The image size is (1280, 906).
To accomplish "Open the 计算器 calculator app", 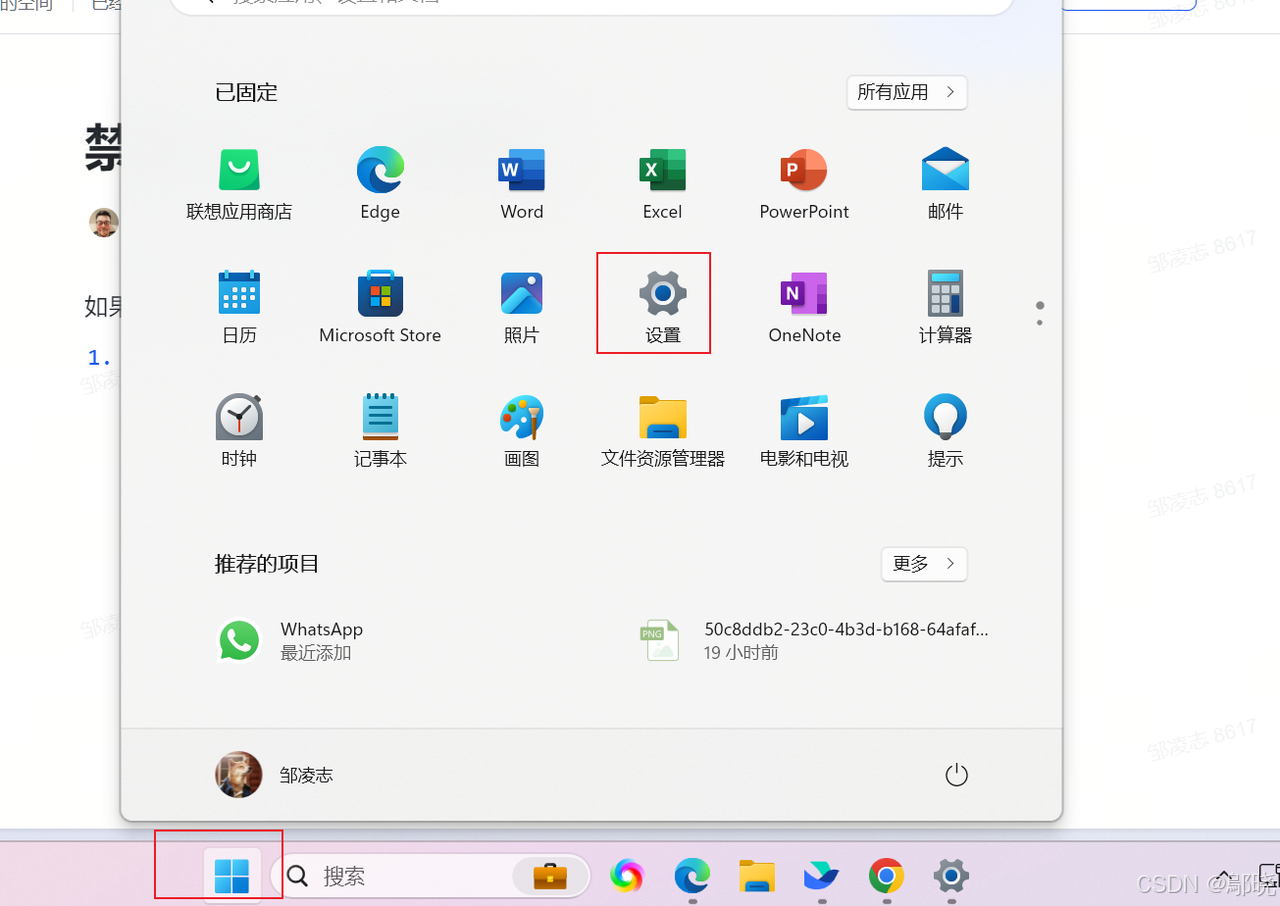I will point(945,308).
